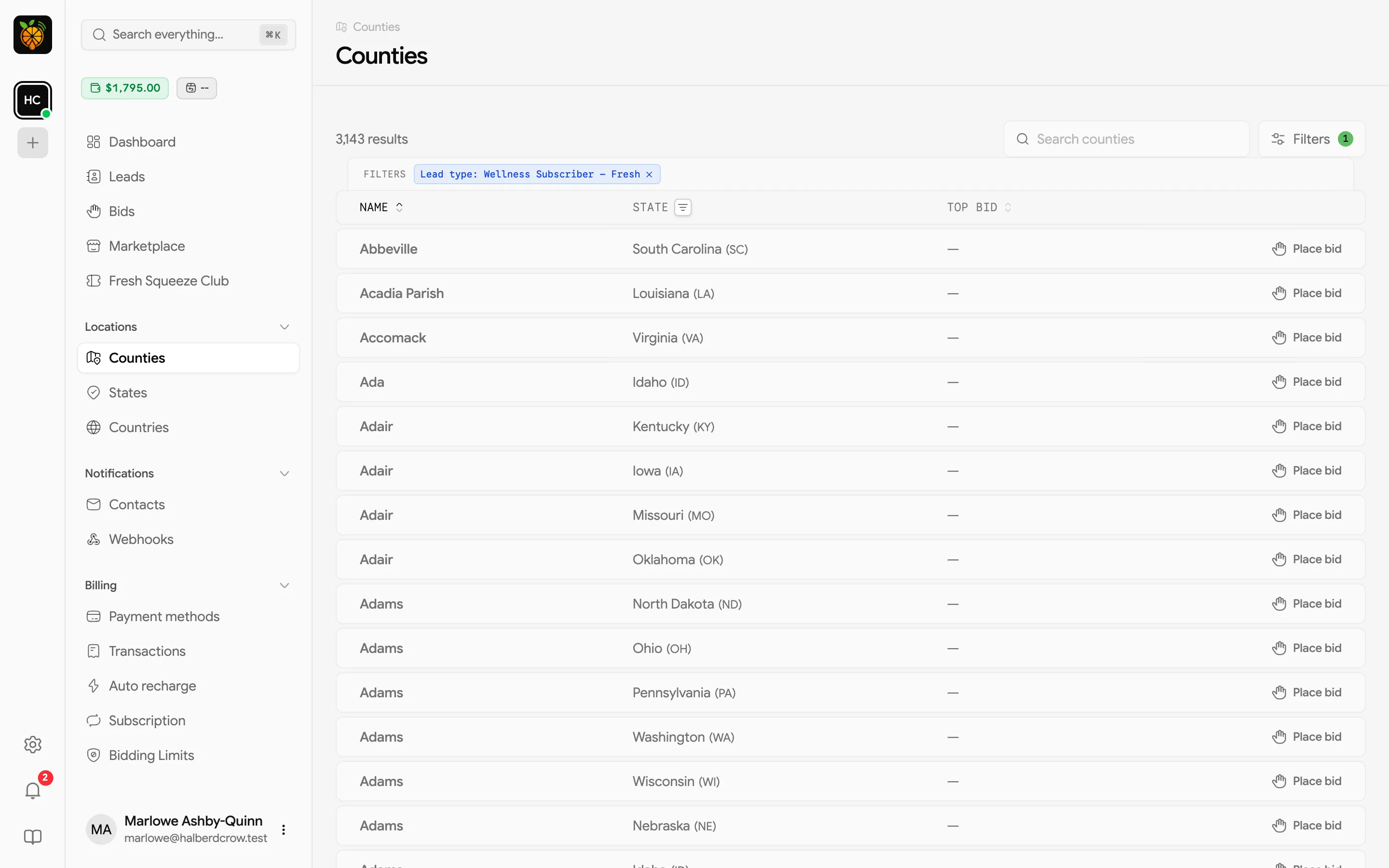Click the calendar dash badge
Image resolution: width=1389 pixels, height=868 pixels.
(x=197, y=88)
